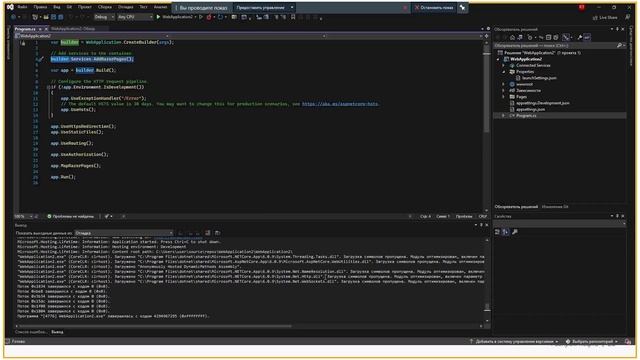
Task: Open the Правка menu
Action: (40, 7)
